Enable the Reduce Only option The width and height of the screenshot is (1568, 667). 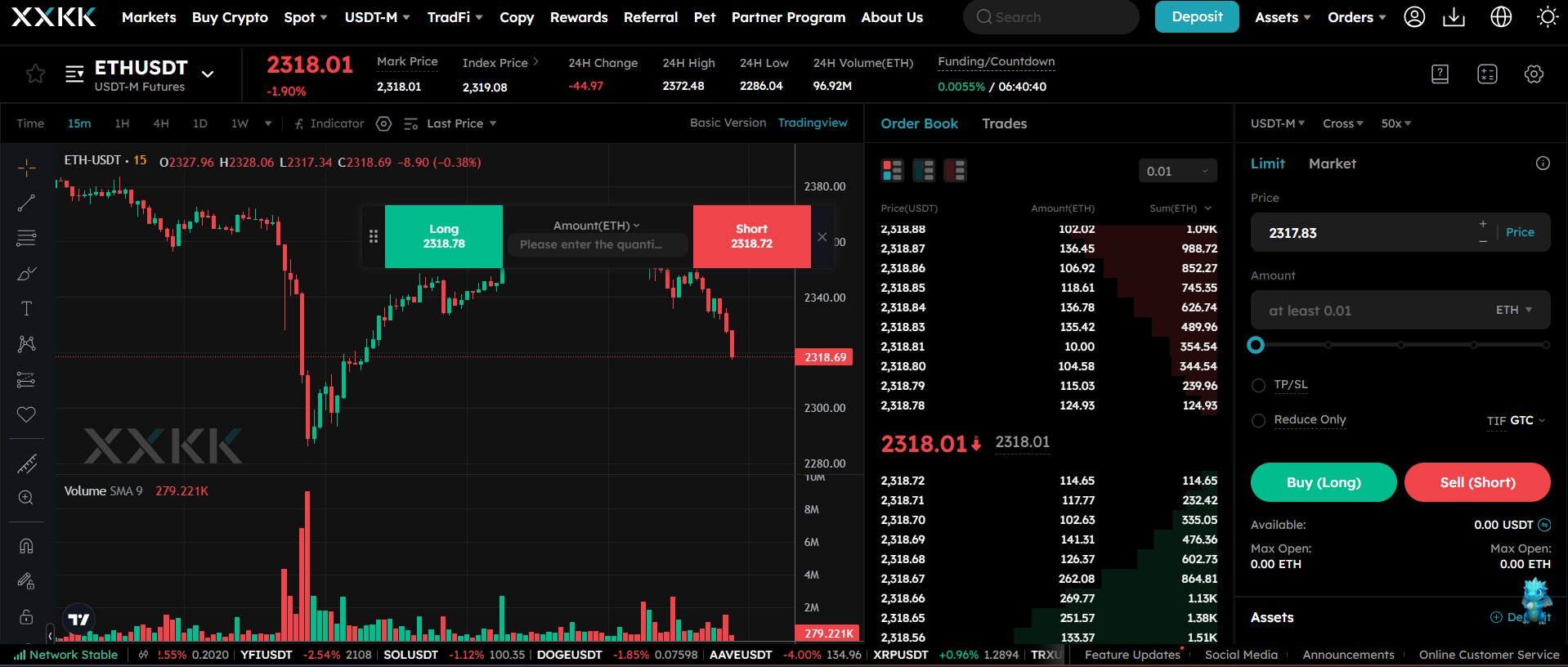pyautogui.click(x=1258, y=420)
